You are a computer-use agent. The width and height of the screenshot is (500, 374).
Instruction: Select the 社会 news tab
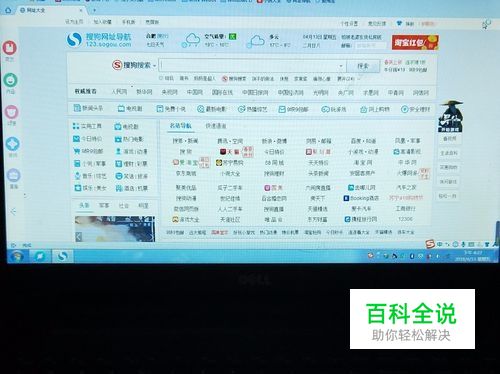click(x=124, y=206)
